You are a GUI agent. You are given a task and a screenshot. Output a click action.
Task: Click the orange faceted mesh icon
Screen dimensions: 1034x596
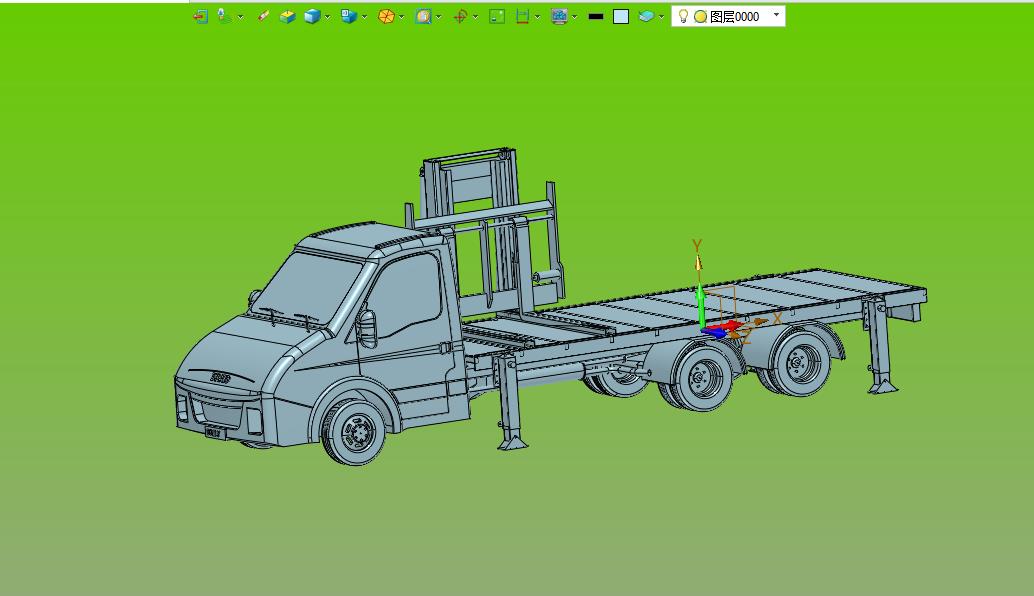click(386, 16)
